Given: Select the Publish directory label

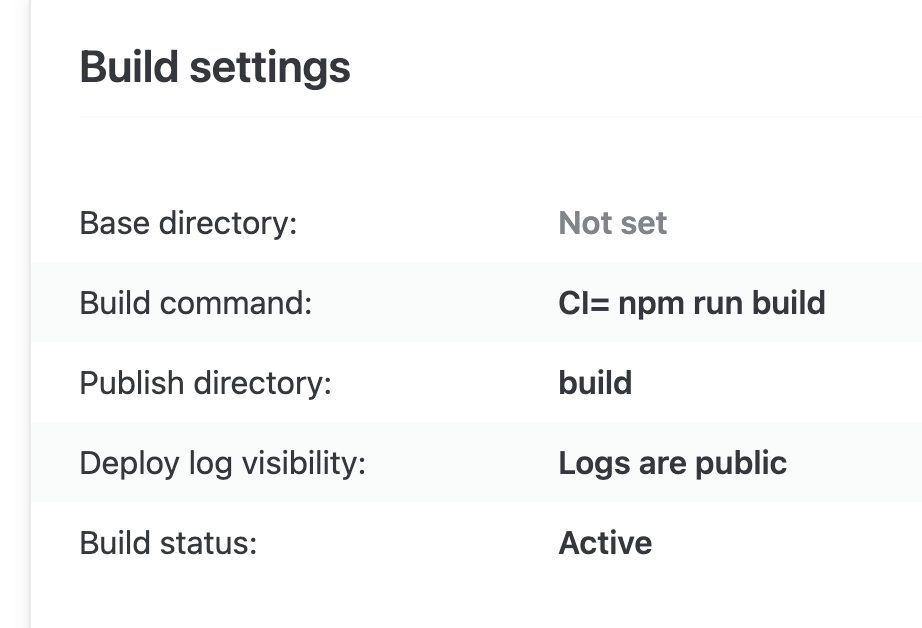Looking at the screenshot, I should [206, 383].
